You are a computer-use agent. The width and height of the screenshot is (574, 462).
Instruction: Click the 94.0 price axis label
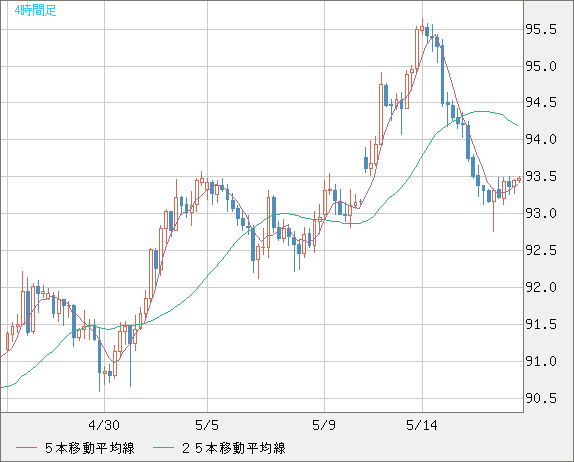pos(541,139)
